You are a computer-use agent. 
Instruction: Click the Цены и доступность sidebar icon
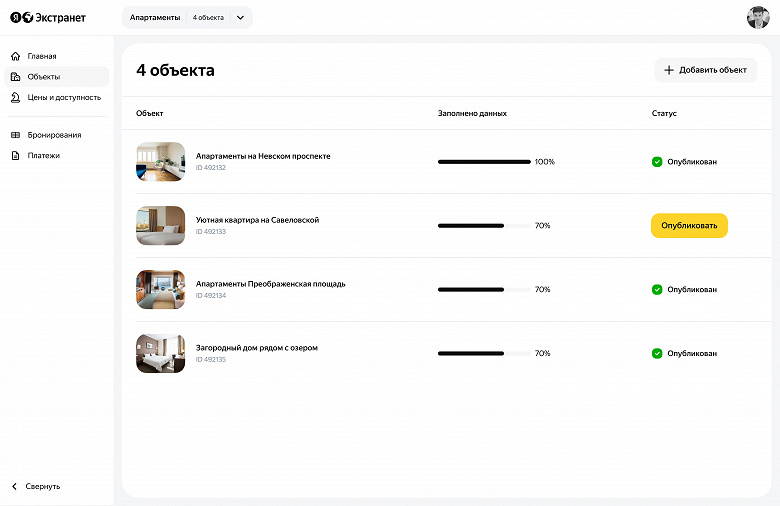[x=16, y=98]
